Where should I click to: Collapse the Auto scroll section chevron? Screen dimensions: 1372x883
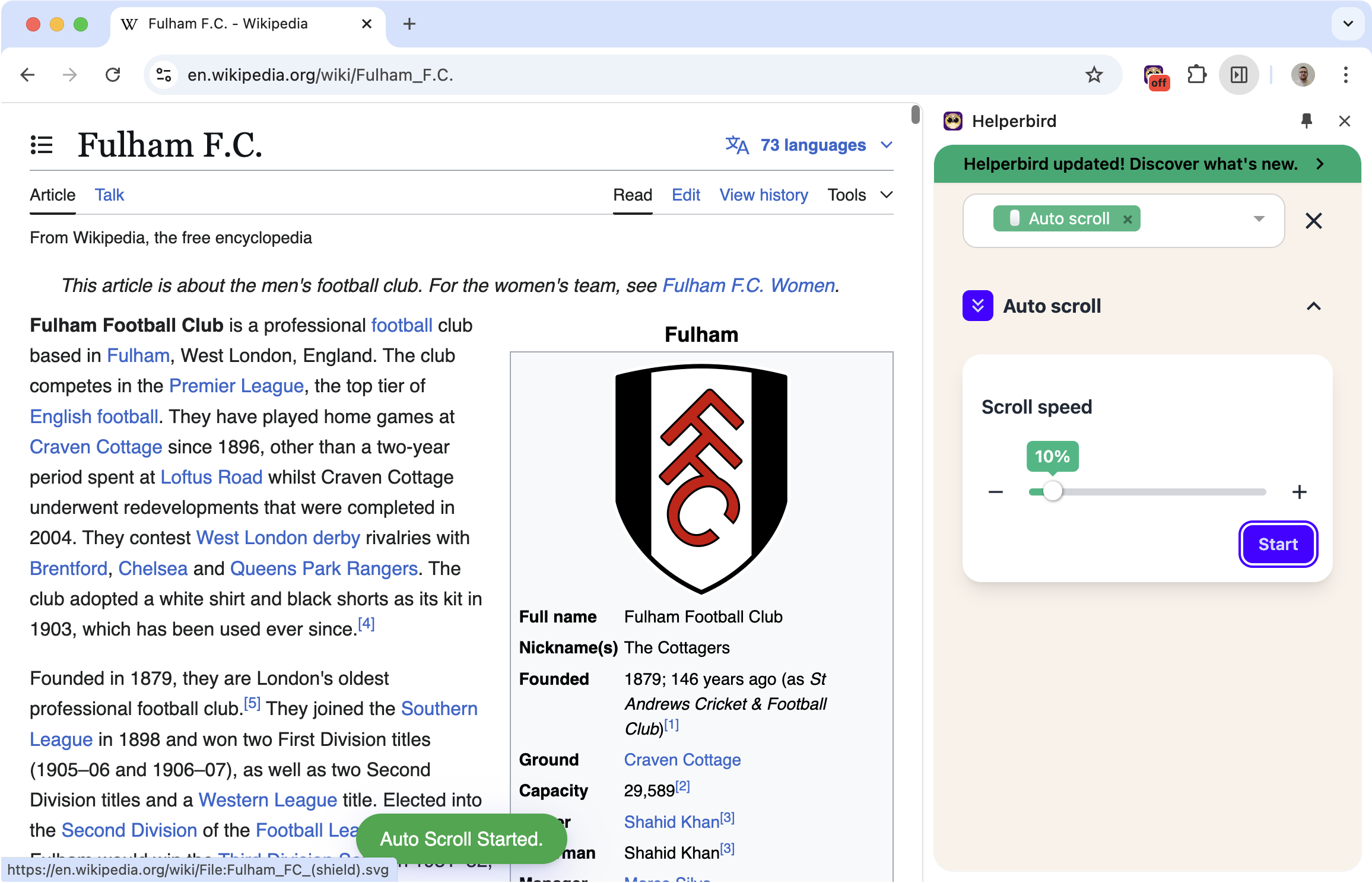point(1314,307)
